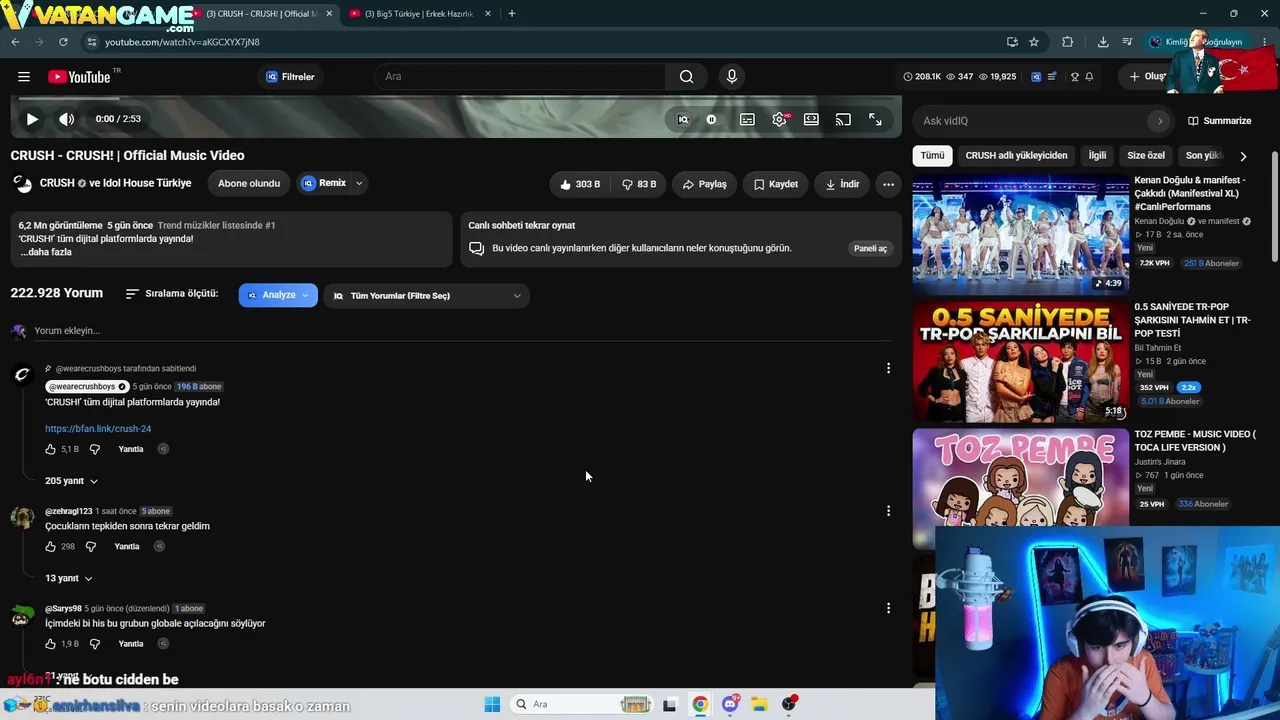This screenshot has width=1280, height=720.
Task: Open more actions menu under the video
Action: click(x=888, y=184)
